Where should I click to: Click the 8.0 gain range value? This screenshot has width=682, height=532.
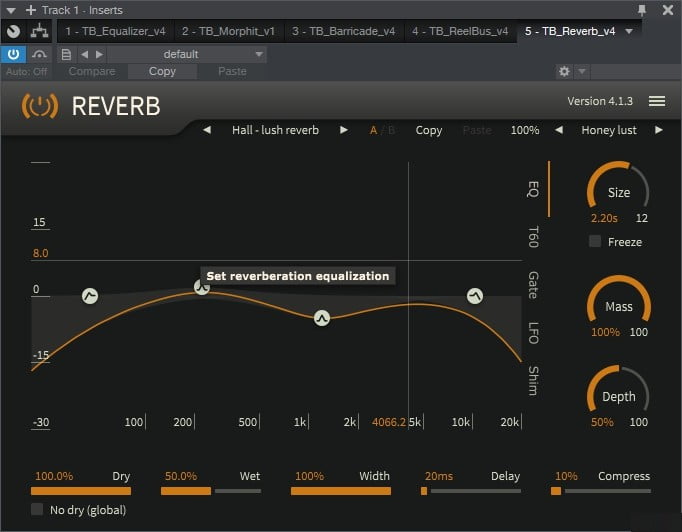(40, 253)
